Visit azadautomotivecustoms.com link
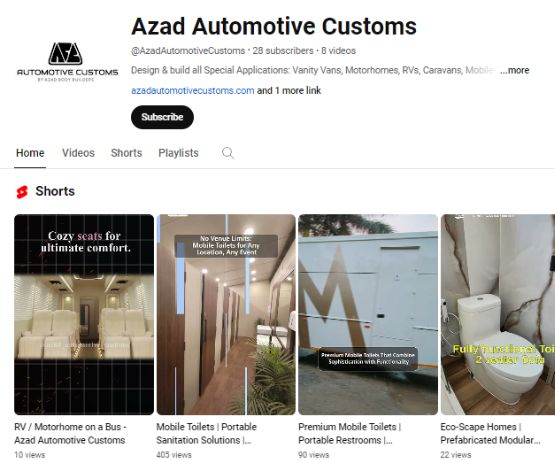Image resolution: width=555 pixels, height=460 pixels. point(193,91)
